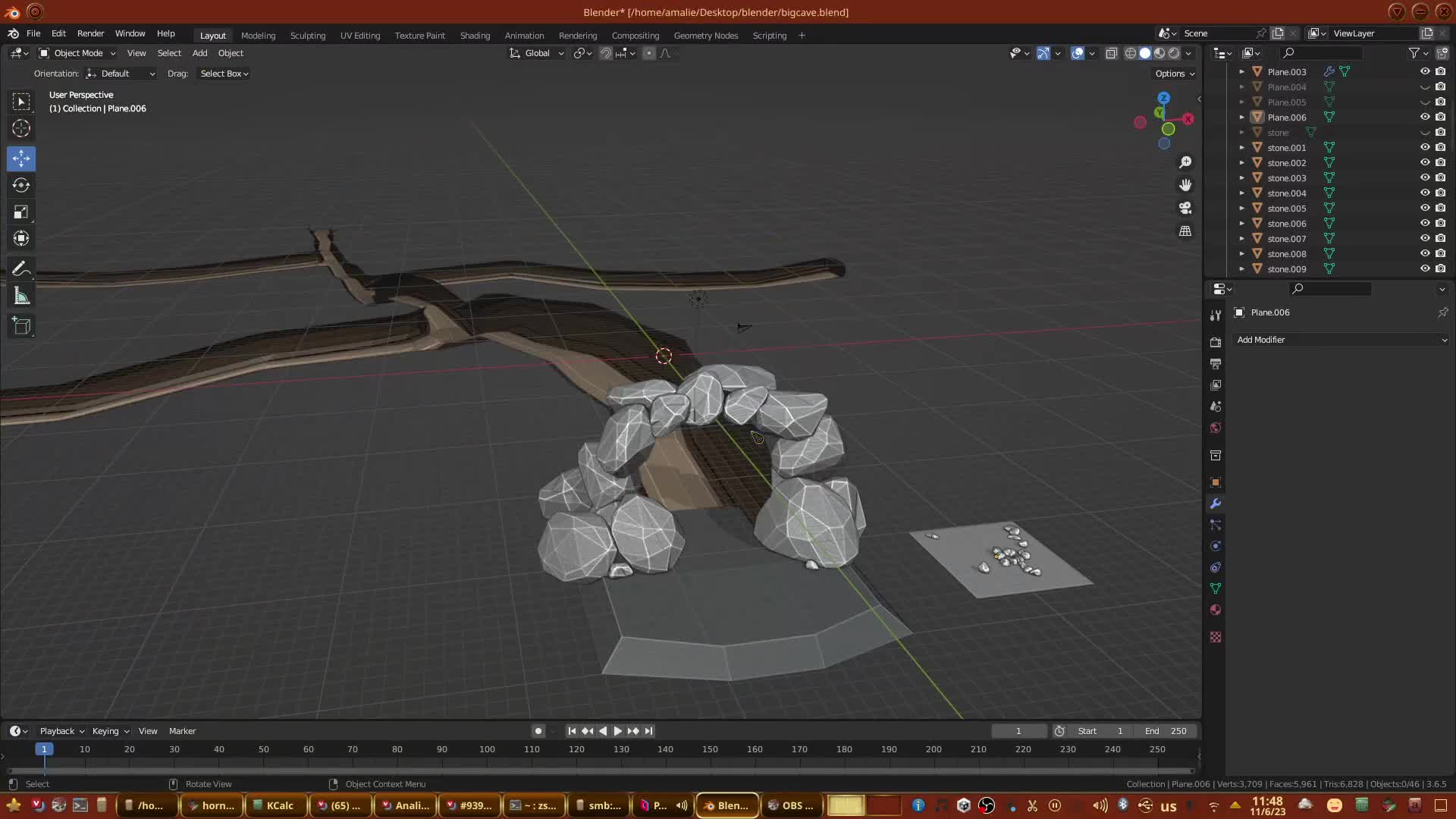Image resolution: width=1456 pixels, height=819 pixels.
Task: Activate the Rotate tool
Action: (x=21, y=185)
